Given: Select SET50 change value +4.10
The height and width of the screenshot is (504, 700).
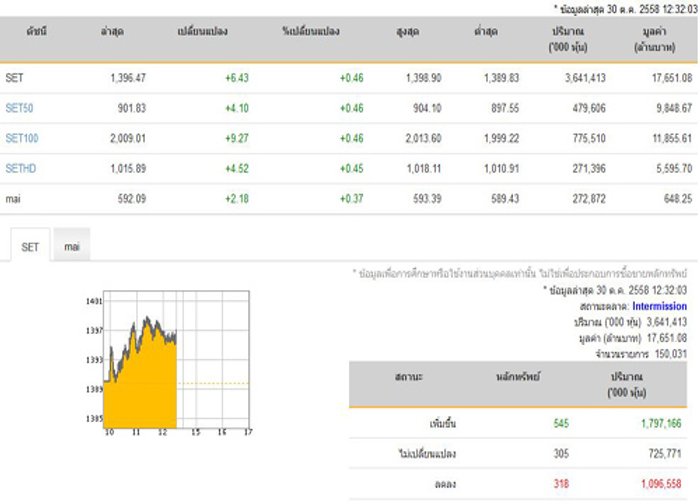Looking at the screenshot, I should click(x=237, y=108).
